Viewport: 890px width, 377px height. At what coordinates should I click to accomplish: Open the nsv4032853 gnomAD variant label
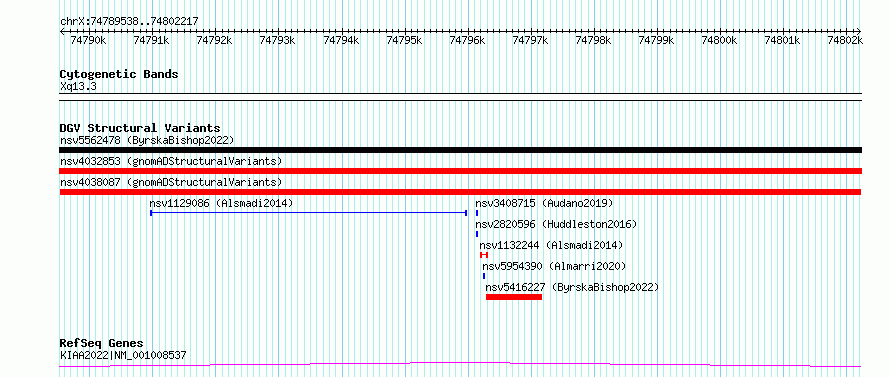[x=171, y=161]
